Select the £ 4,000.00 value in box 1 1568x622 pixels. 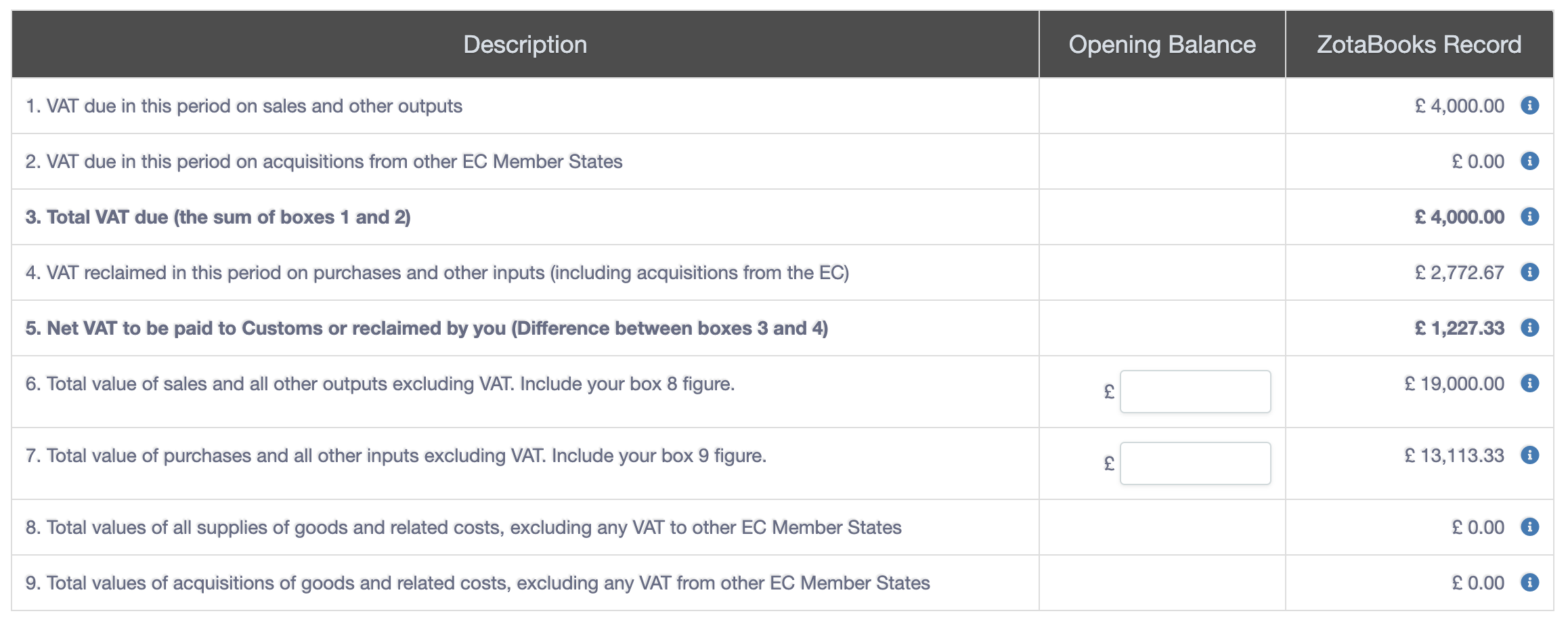coord(1460,106)
